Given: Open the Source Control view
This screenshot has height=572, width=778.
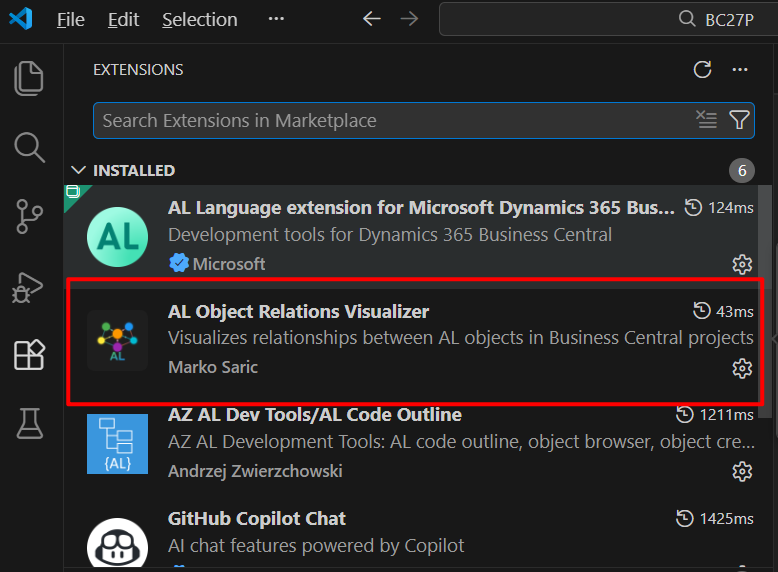Looking at the screenshot, I should [x=30, y=216].
